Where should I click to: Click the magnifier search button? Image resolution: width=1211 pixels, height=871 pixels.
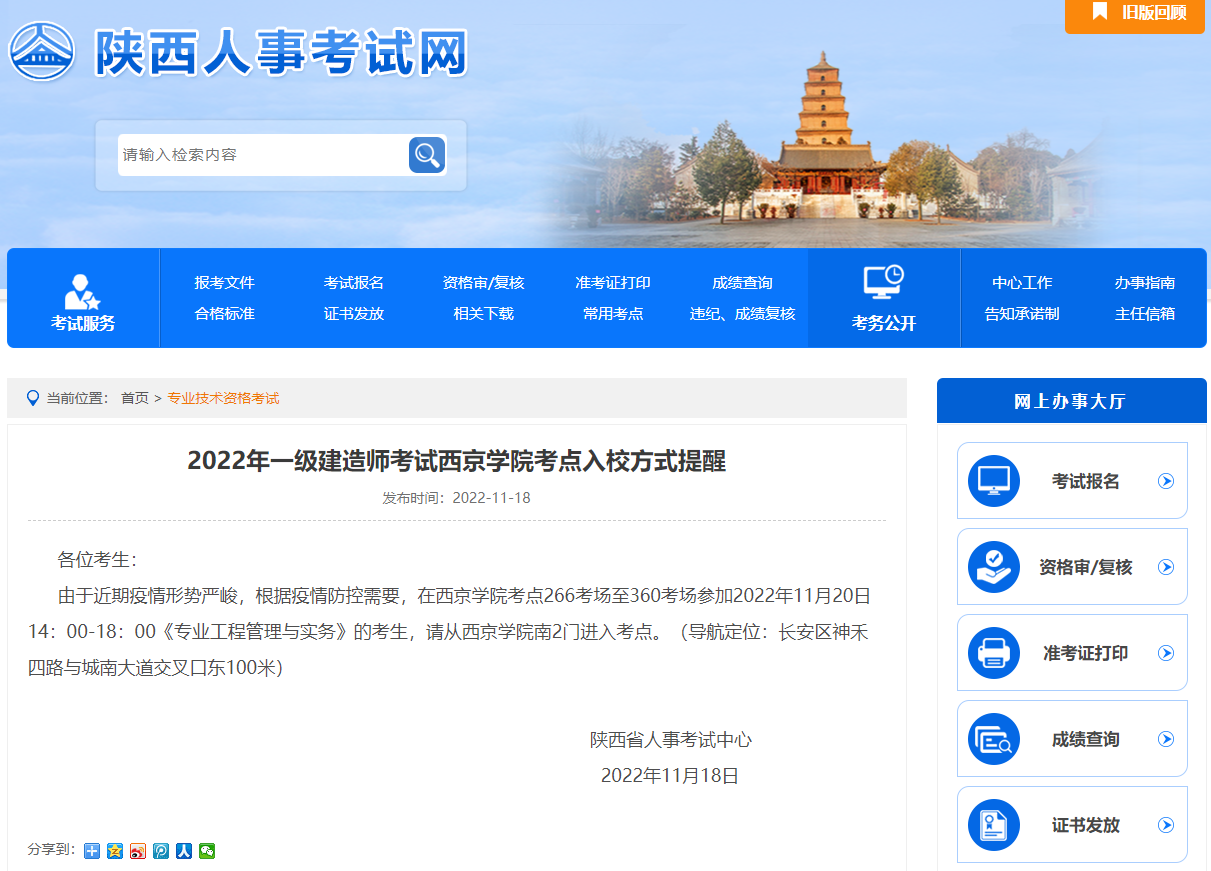click(x=427, y=155)
